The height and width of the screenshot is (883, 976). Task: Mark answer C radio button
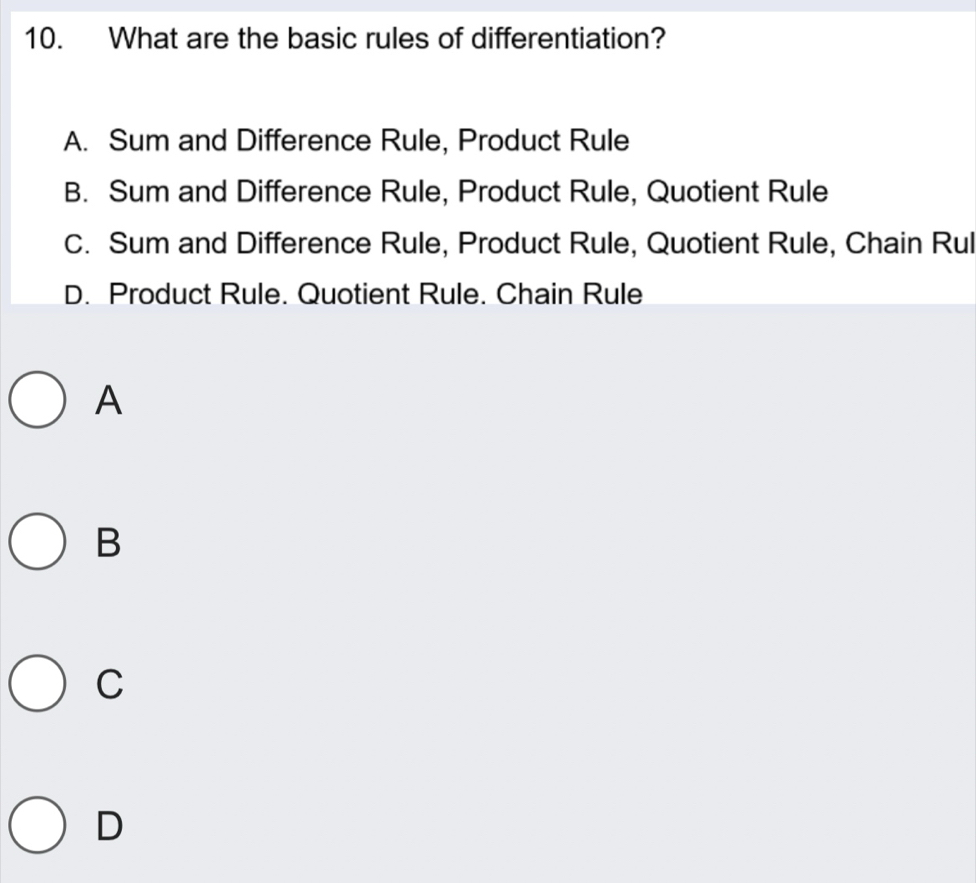click(39, 686)
